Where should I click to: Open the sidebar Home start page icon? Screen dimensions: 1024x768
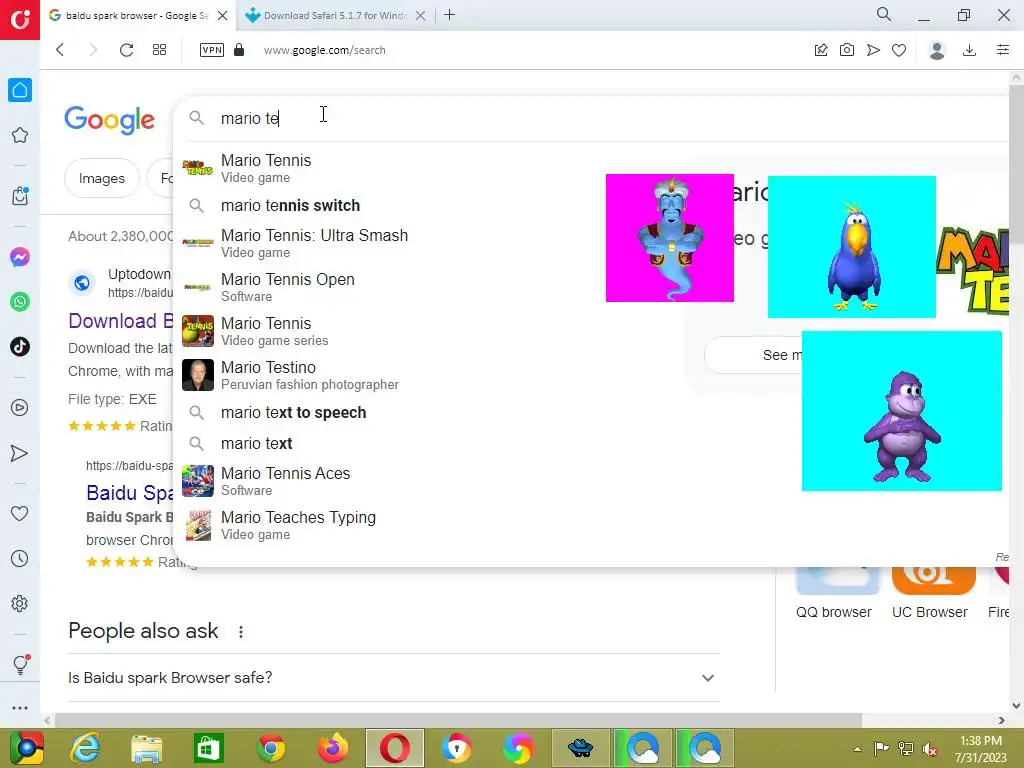coord(20,90)
